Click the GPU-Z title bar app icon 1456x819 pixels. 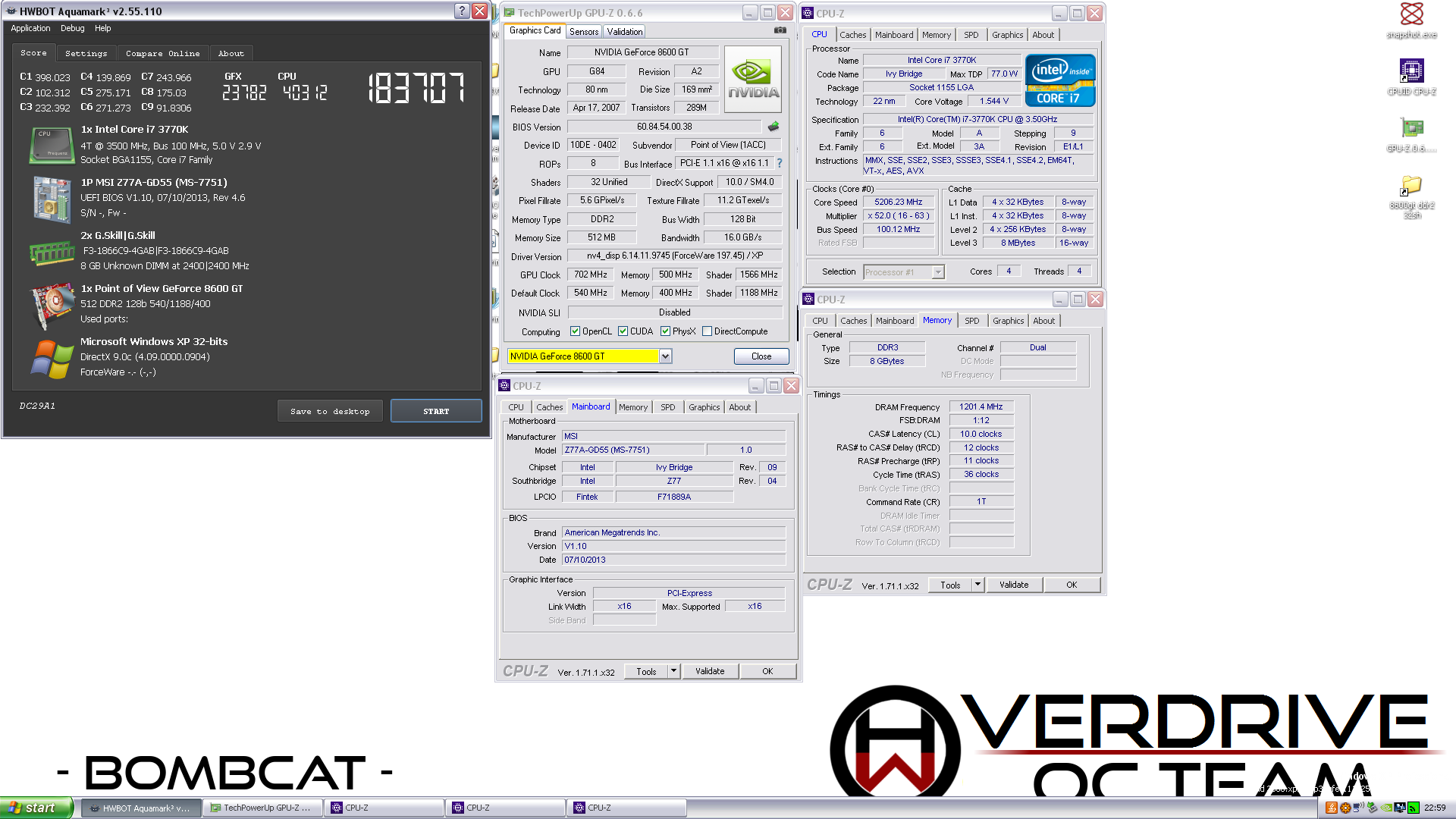[x=510, y=13]
